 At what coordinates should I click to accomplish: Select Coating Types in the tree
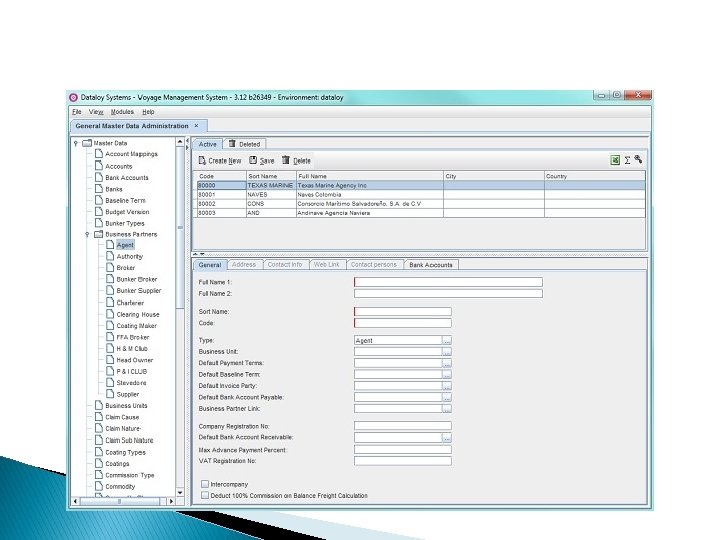tap(125, 452)
